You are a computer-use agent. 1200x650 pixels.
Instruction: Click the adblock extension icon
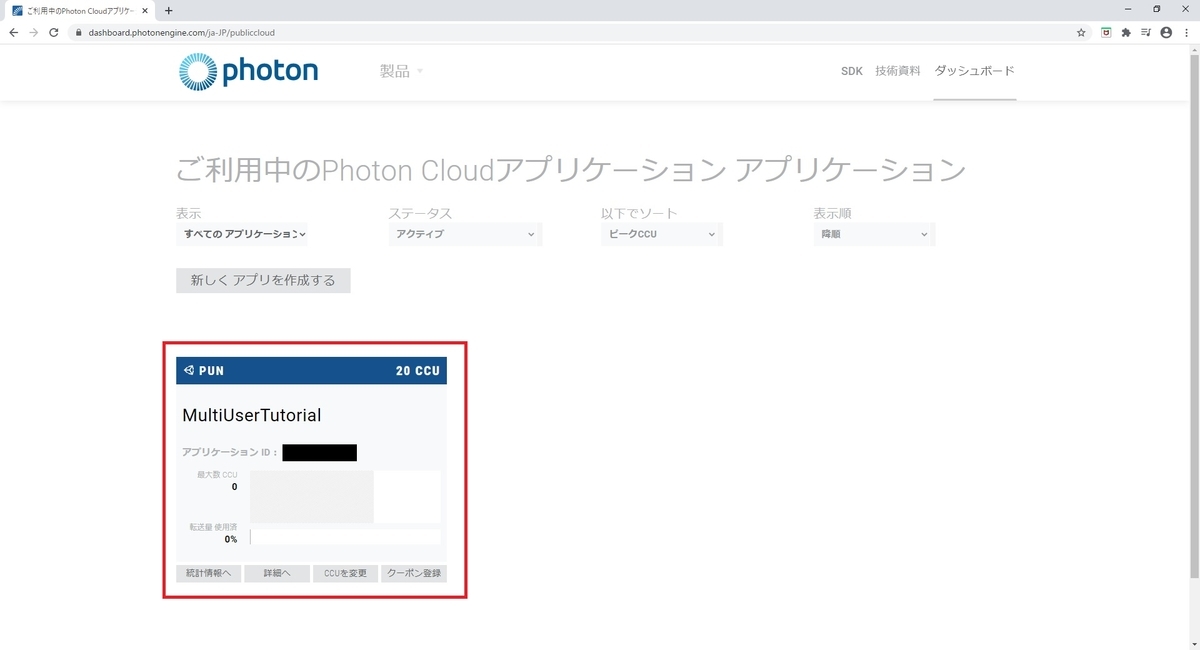click(1105, 32)
